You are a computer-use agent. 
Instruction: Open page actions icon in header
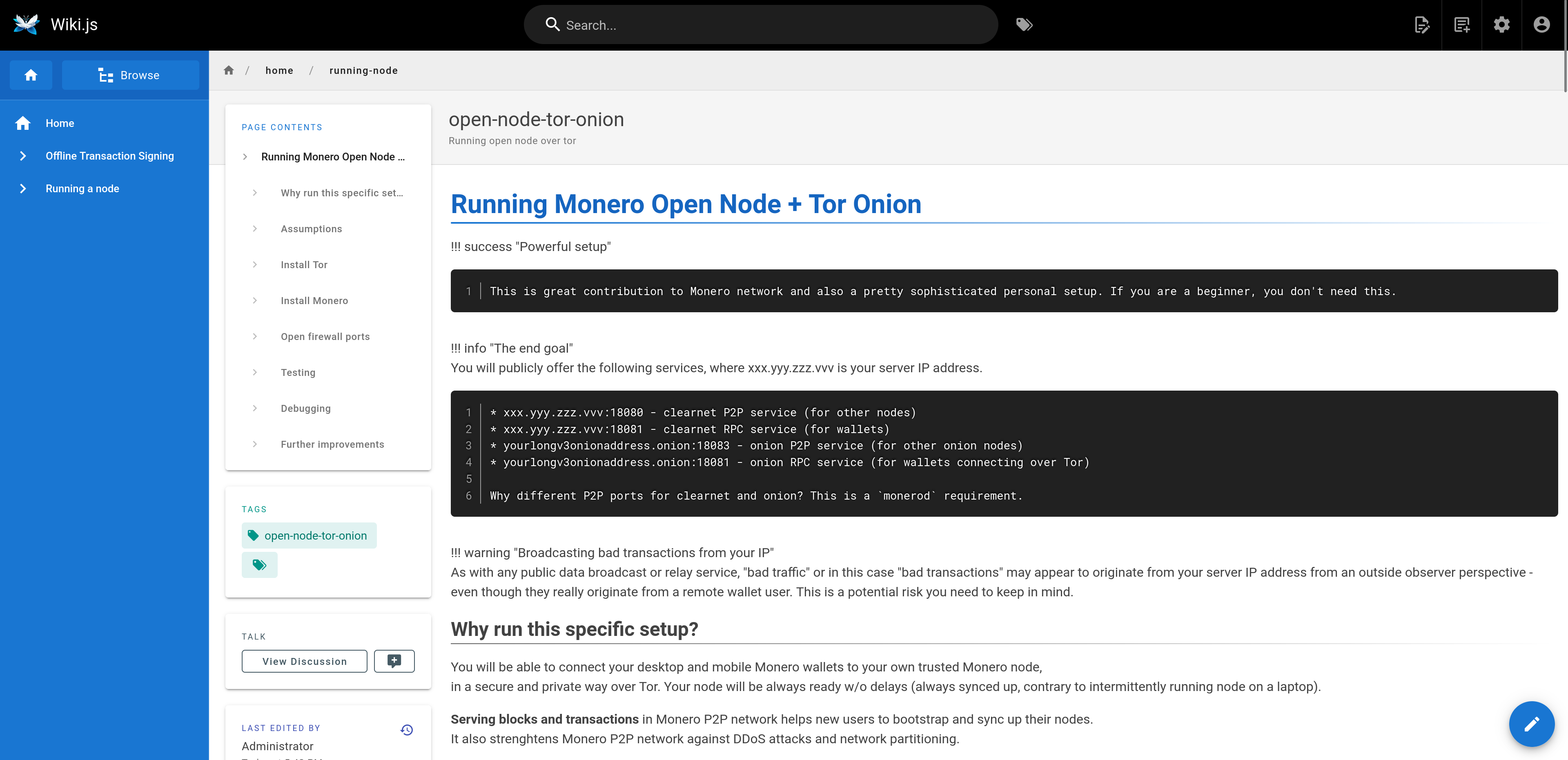[1422, 25]
